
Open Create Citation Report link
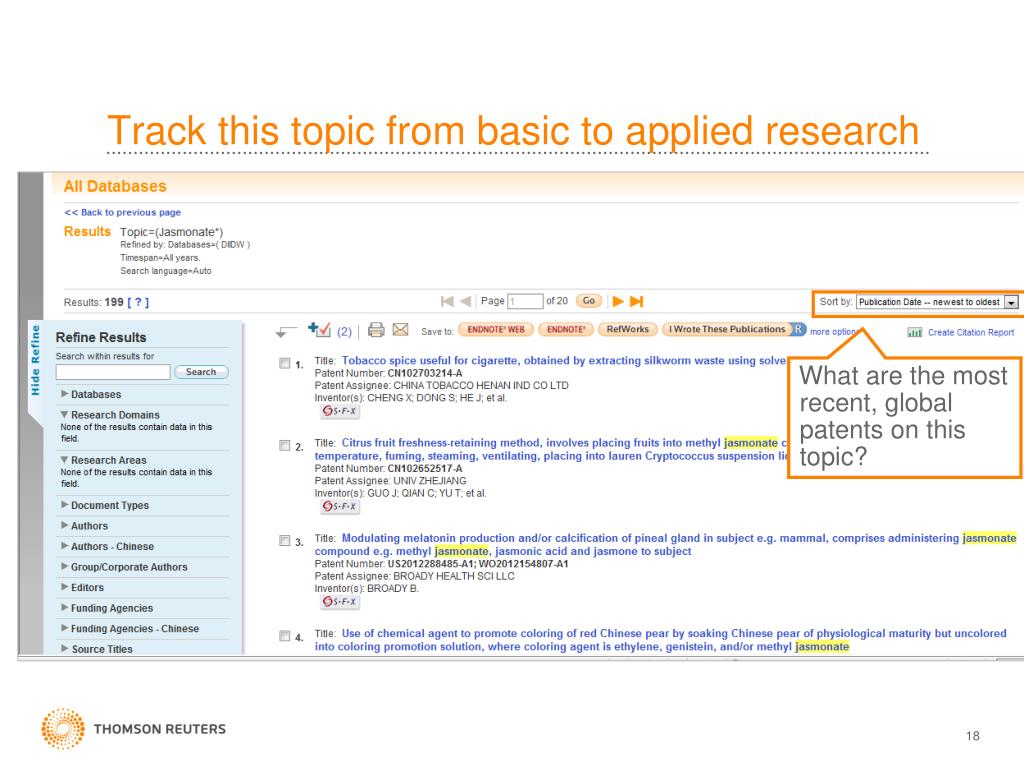pos(970,332)
